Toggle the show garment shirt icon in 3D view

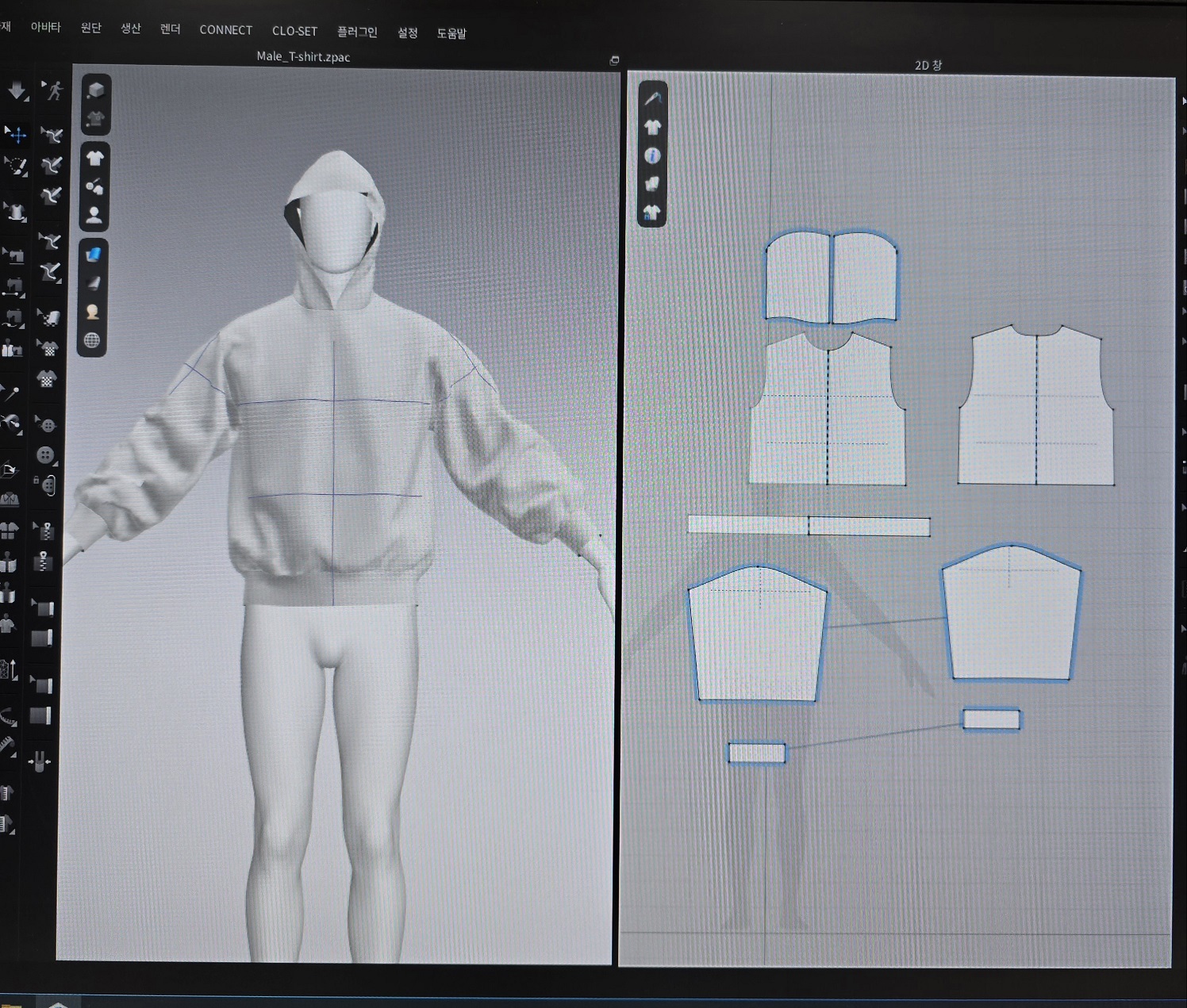[94, 158]
